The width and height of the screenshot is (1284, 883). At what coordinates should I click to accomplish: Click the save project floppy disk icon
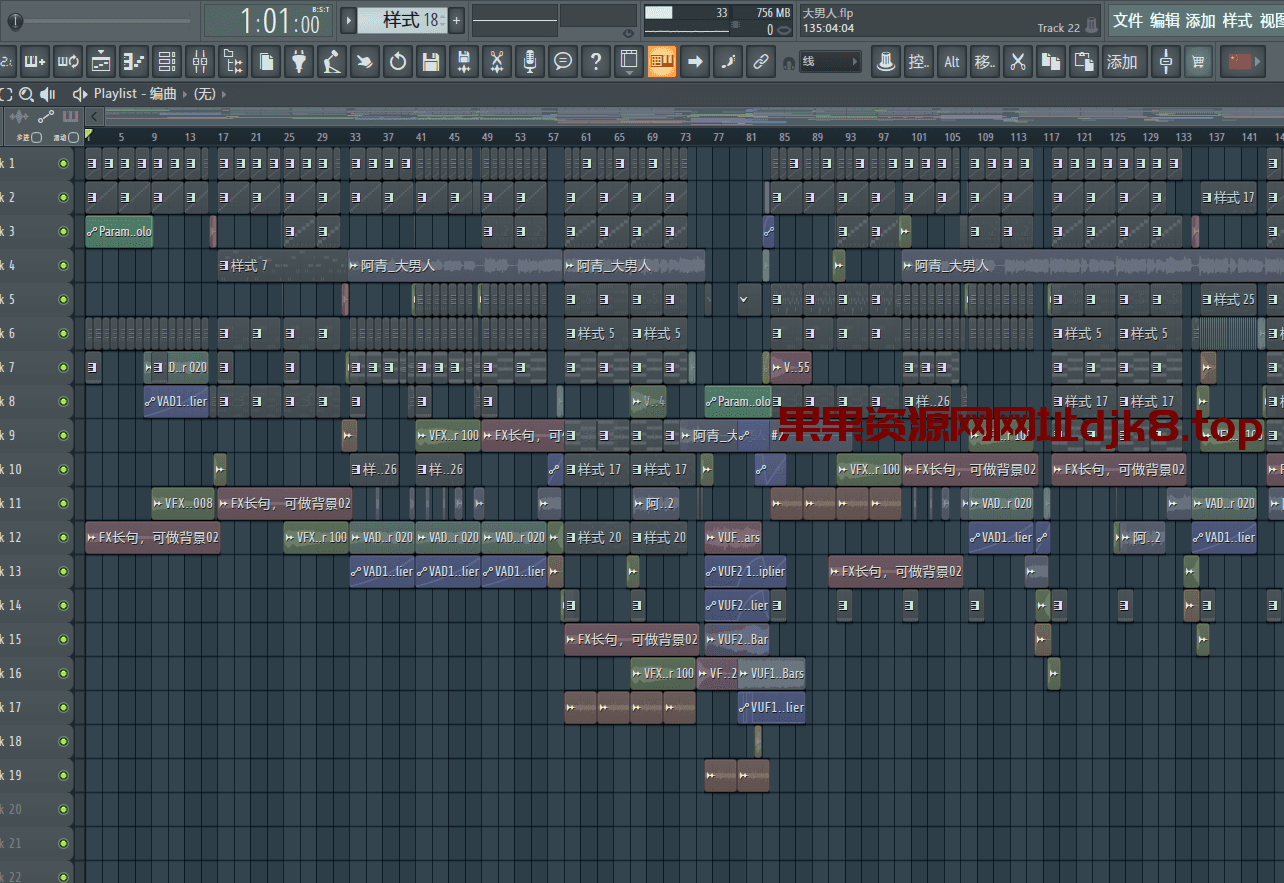[431, 62]
